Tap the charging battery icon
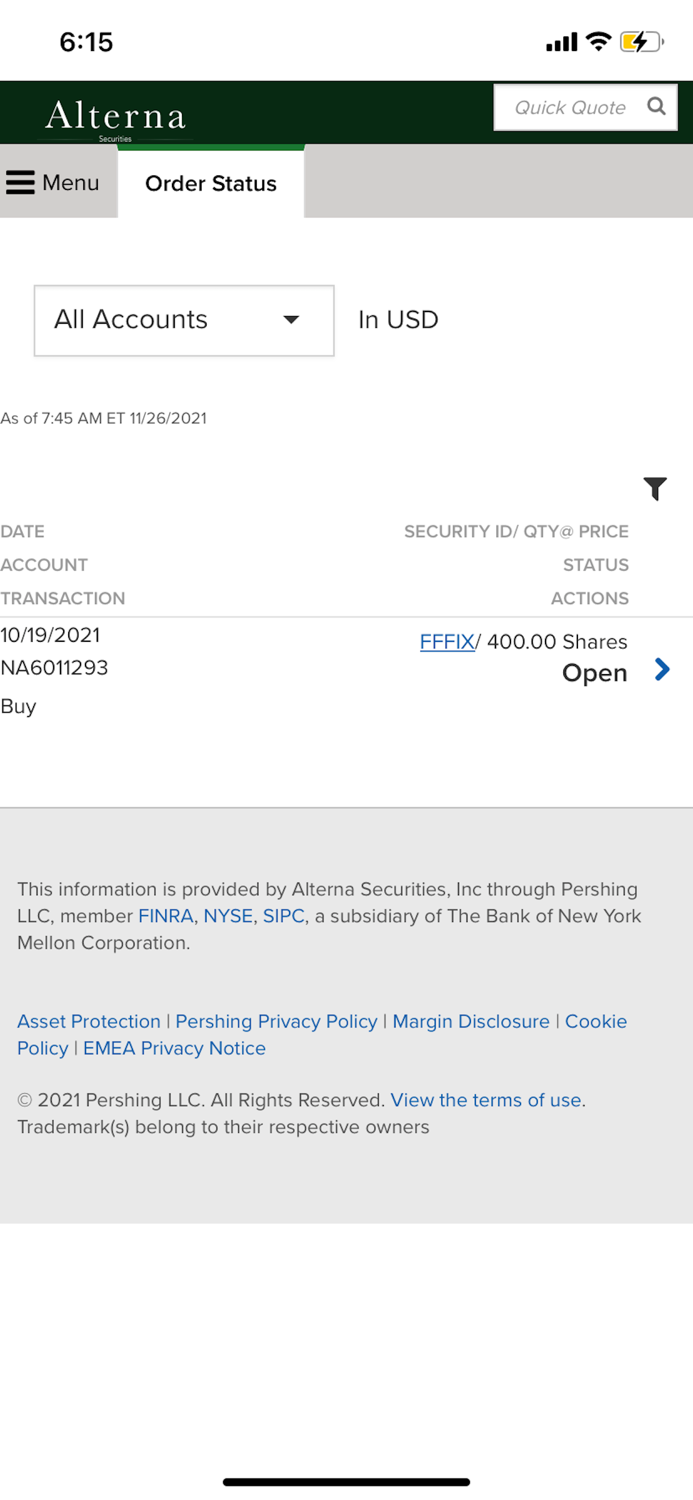 point(641,41)
